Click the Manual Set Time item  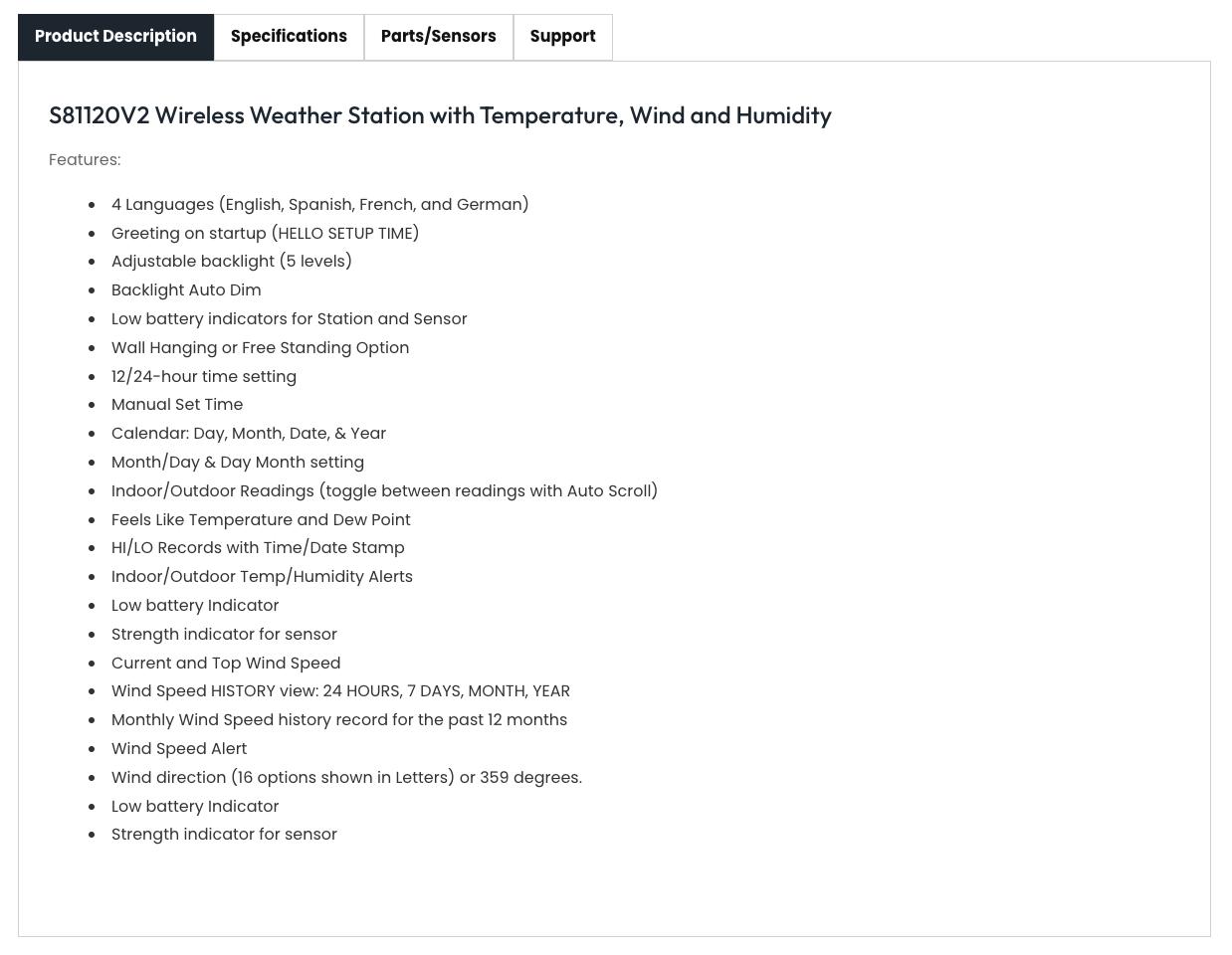[x=177, y=405]
